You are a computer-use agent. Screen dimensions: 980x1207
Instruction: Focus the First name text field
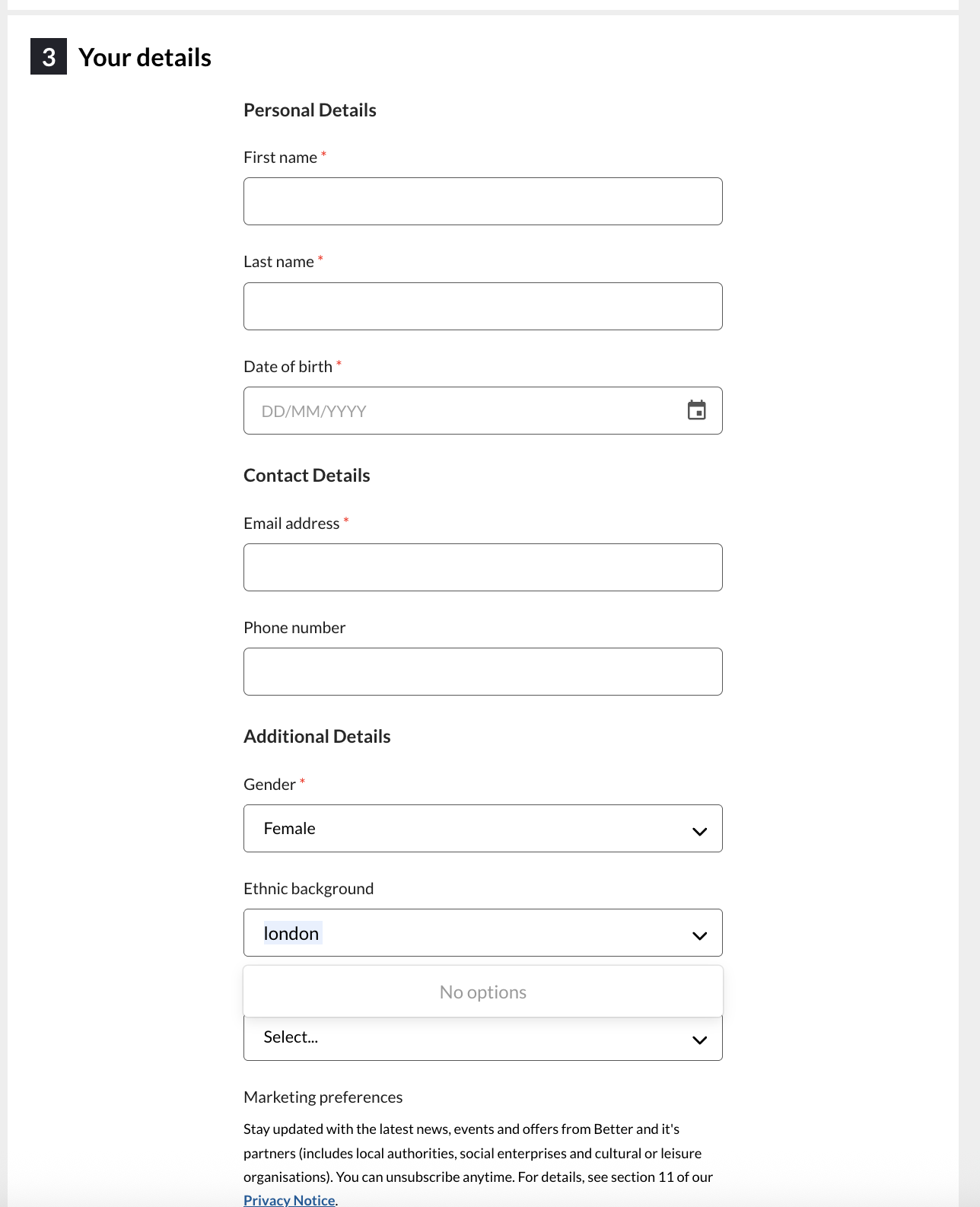[x=482, y=201]
